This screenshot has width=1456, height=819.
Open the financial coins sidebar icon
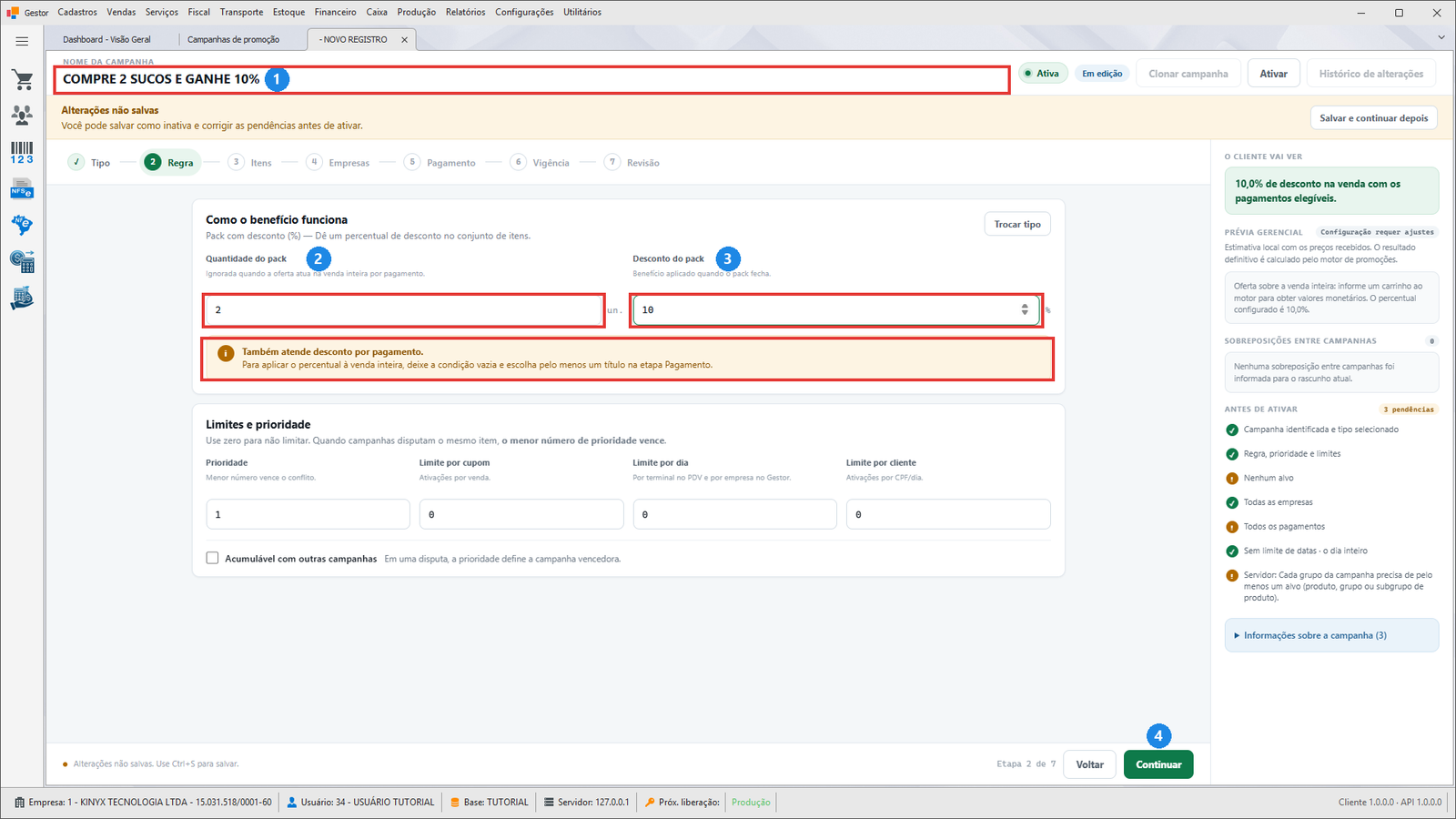[22, 262]
